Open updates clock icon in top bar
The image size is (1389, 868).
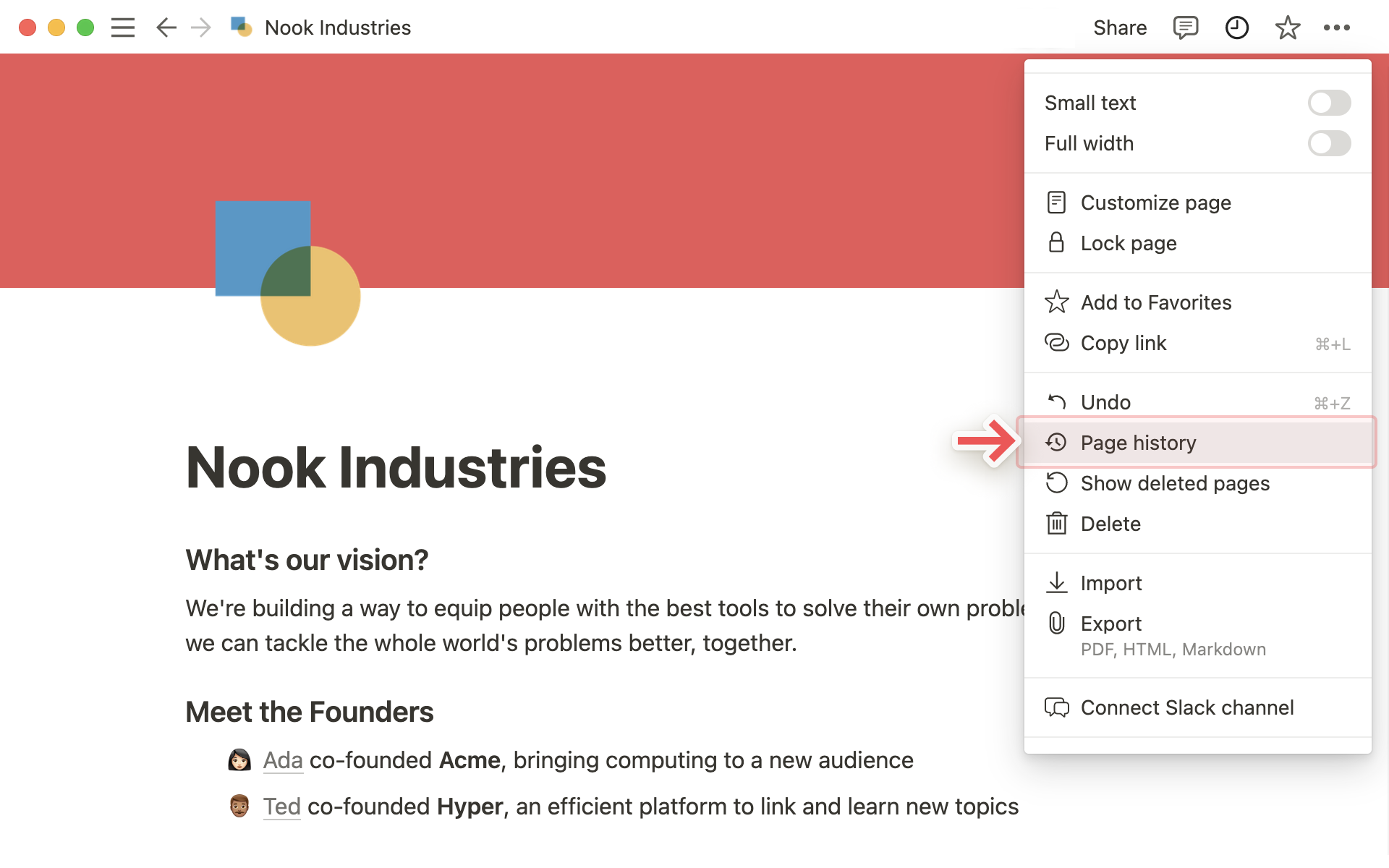pos(1237,27)
